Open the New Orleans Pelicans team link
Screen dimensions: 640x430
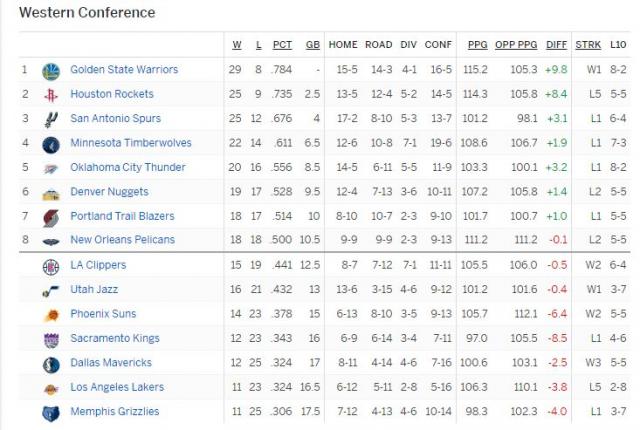[122, 240]
